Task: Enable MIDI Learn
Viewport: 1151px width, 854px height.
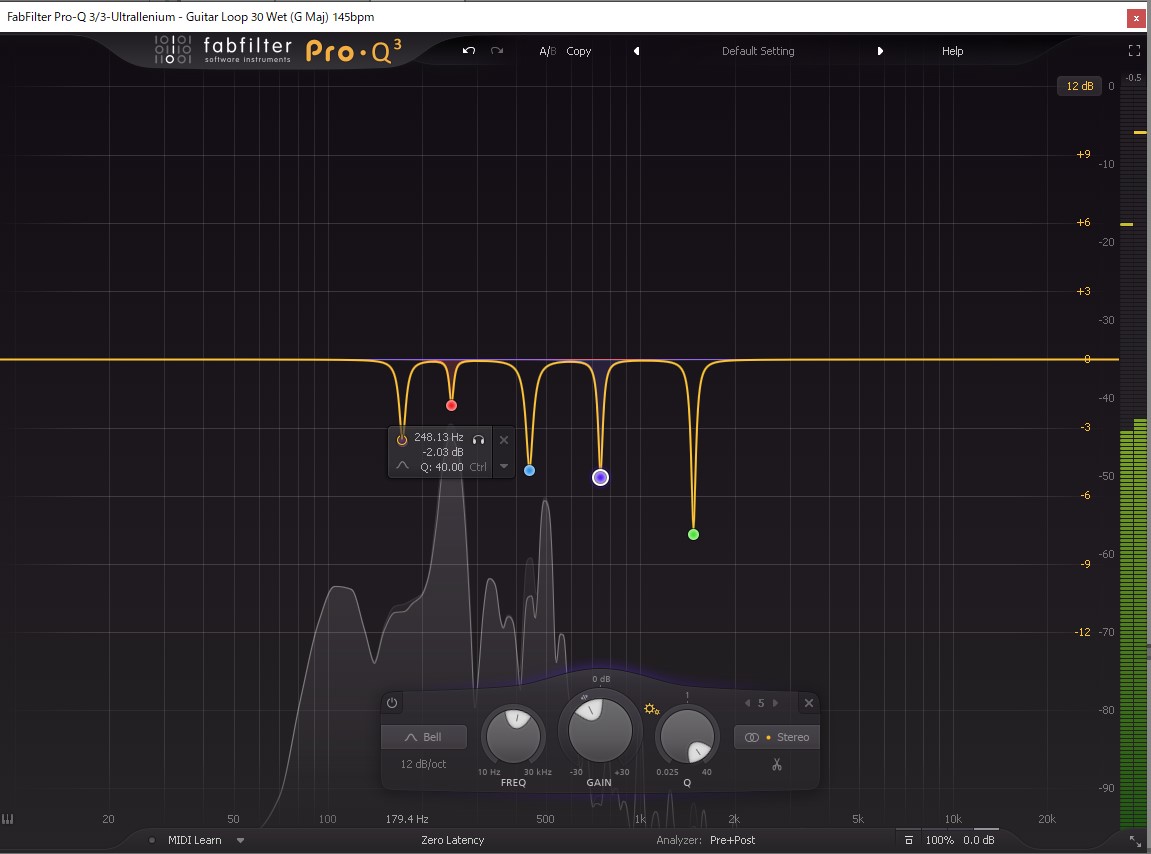Action: coord(194,840)
